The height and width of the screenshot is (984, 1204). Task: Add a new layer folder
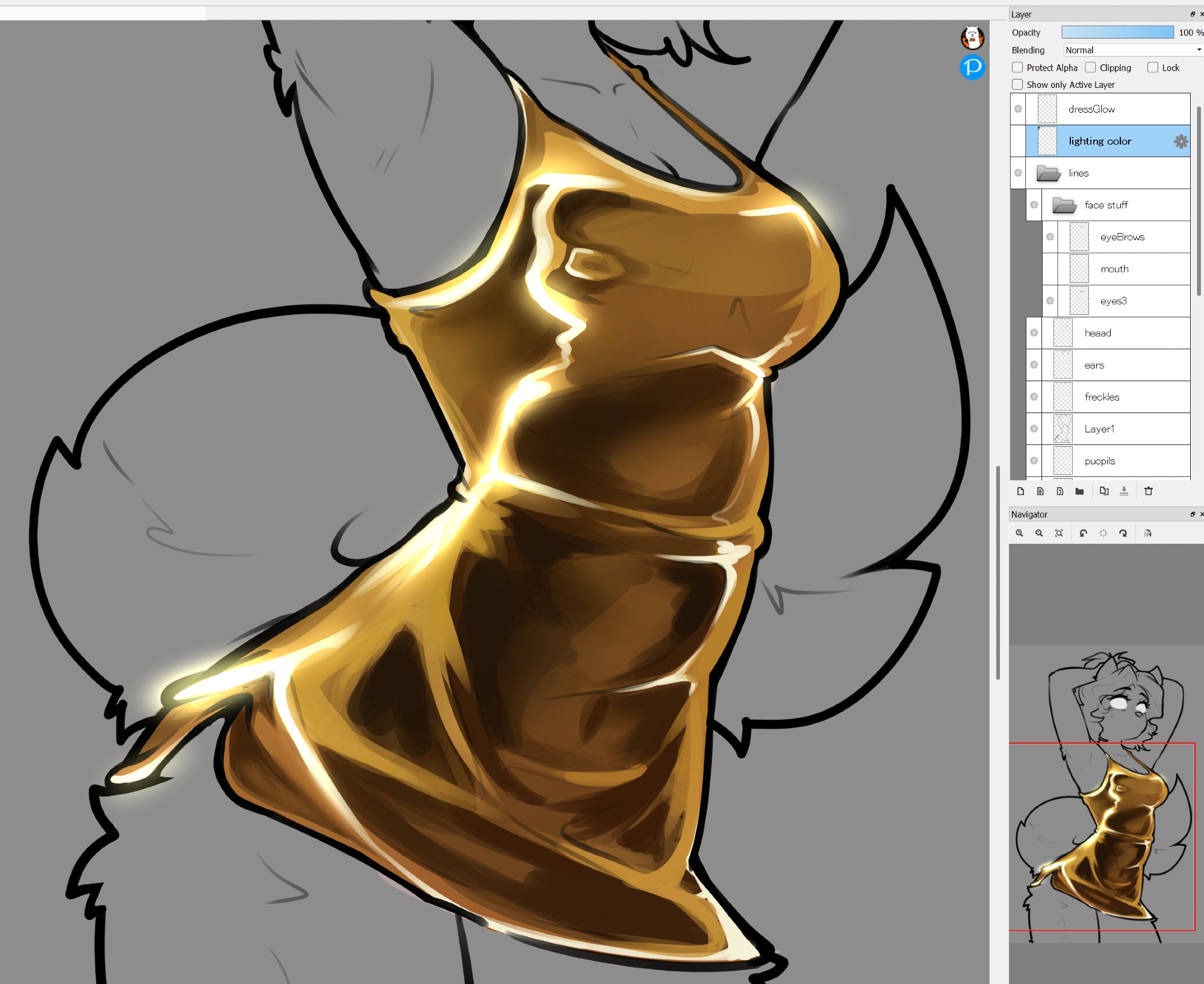(x=1079, y=491)
